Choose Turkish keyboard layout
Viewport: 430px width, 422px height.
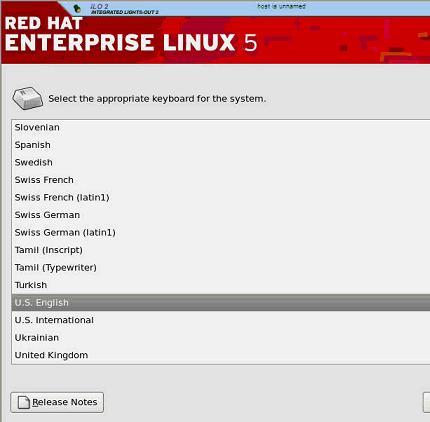point(221,285)
